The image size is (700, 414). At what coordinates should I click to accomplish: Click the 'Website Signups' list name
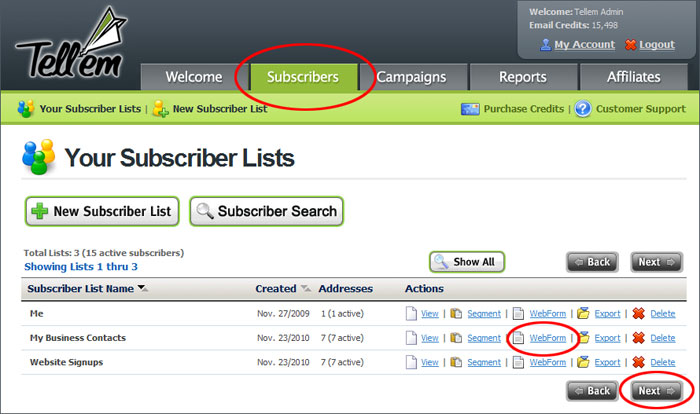point(66,362)
